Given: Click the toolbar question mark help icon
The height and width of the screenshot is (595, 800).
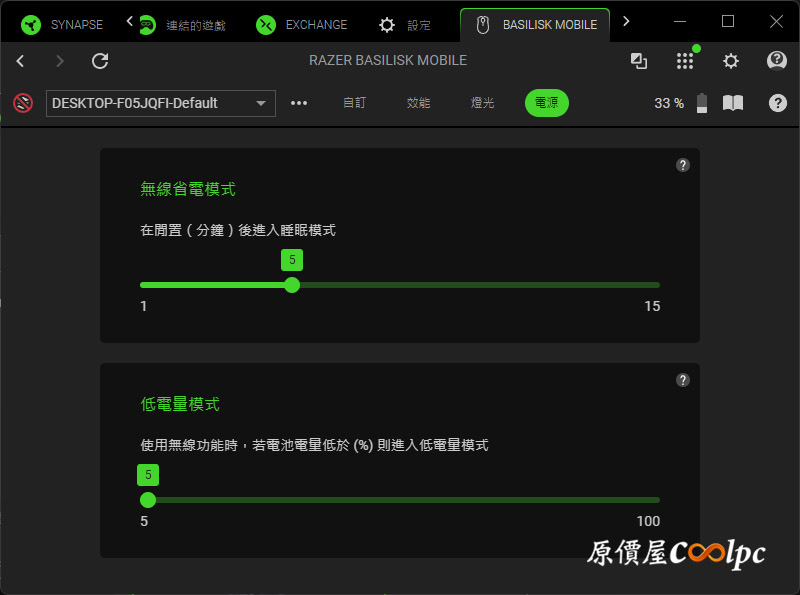Looking at the screenshot, I should 778,103.
